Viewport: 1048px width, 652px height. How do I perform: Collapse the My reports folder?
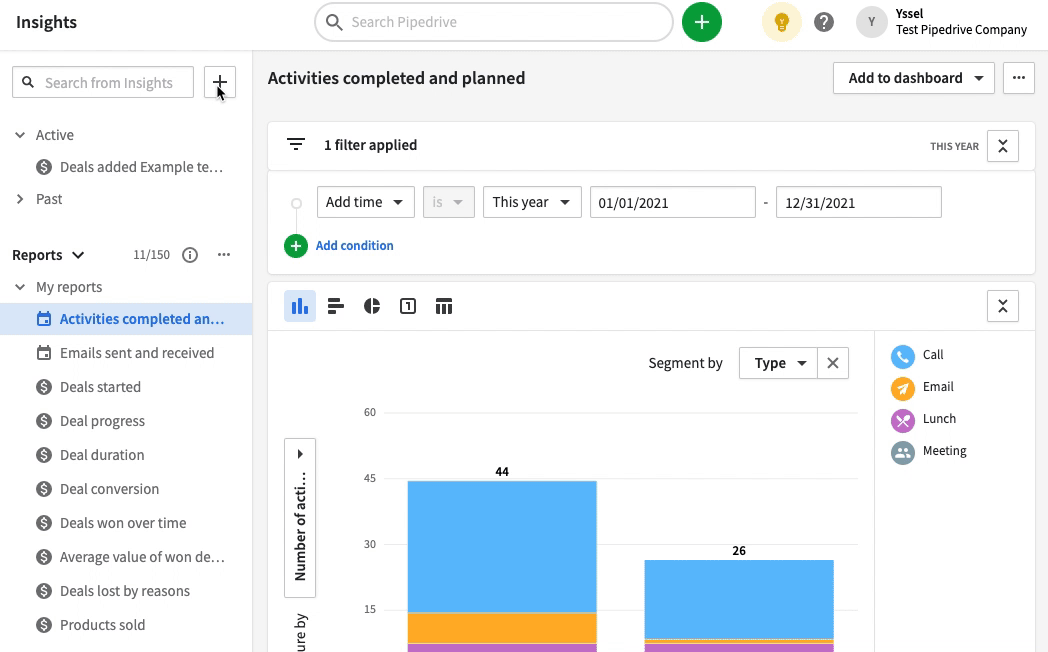click(x=20, y=287)
